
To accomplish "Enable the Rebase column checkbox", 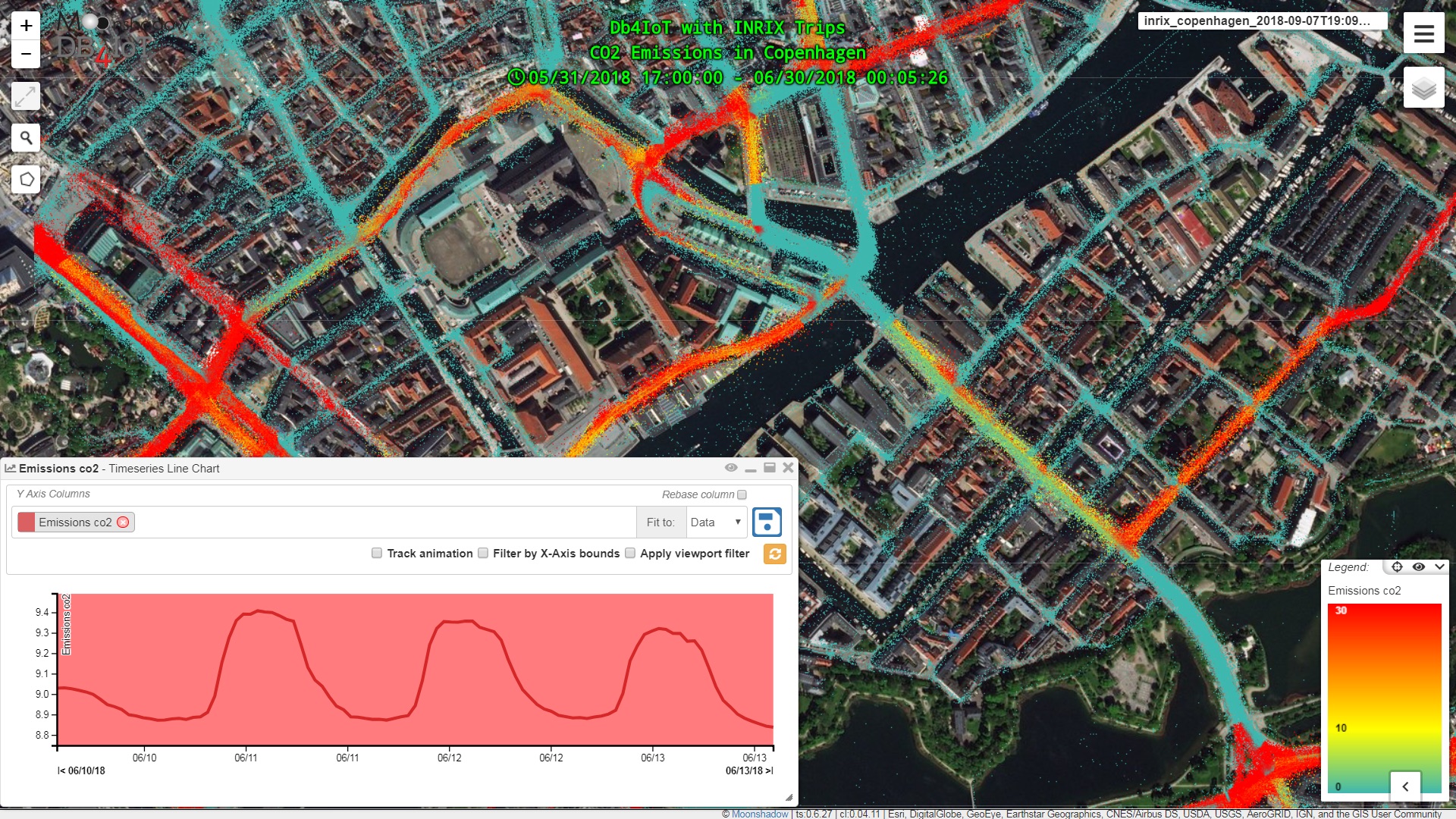I will pyautogui.click(x=742, y=494).
